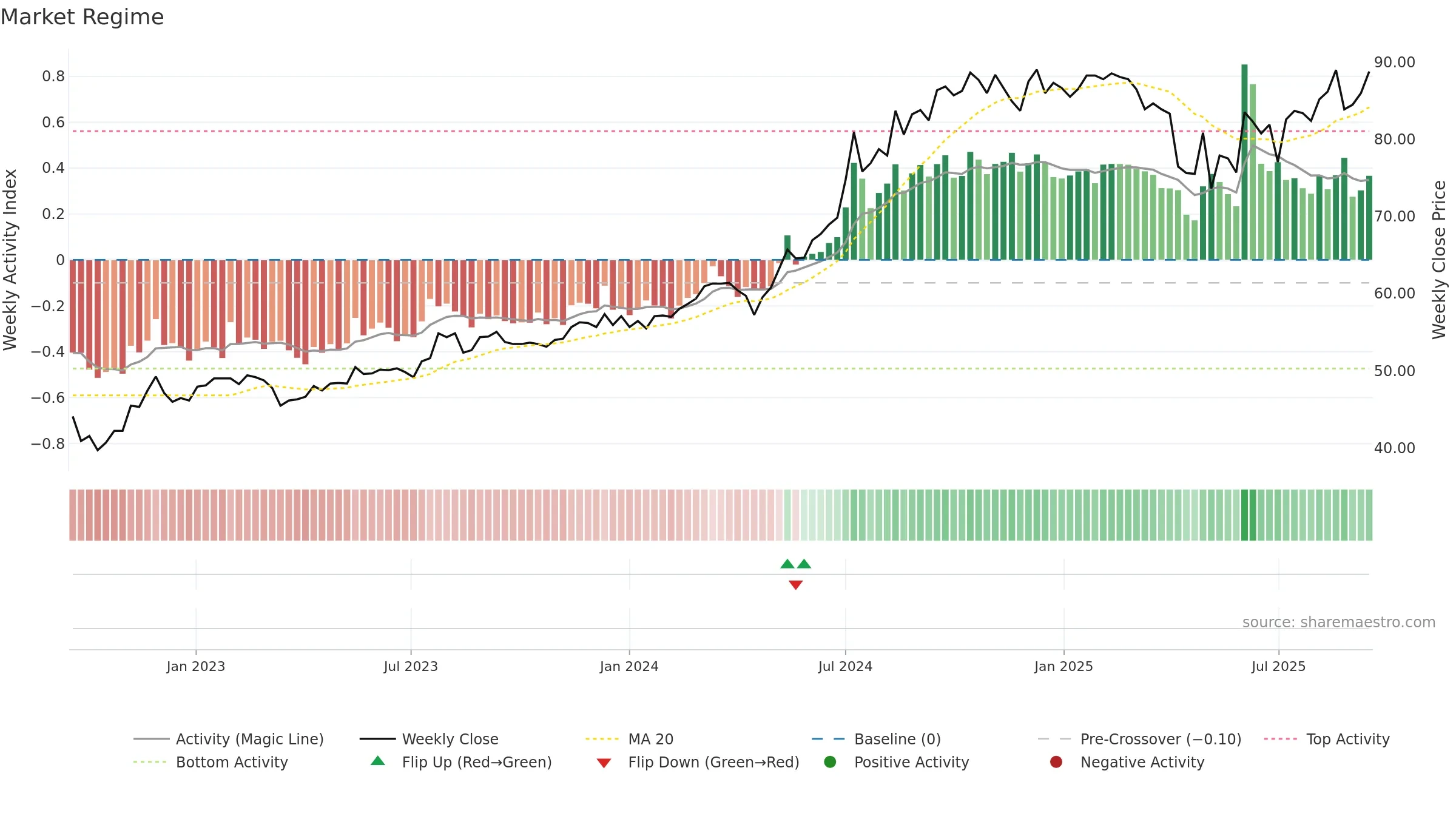1456x819 pixels.
Task: Click the red flip-down marker on timeline
Action: coord(796,585)
